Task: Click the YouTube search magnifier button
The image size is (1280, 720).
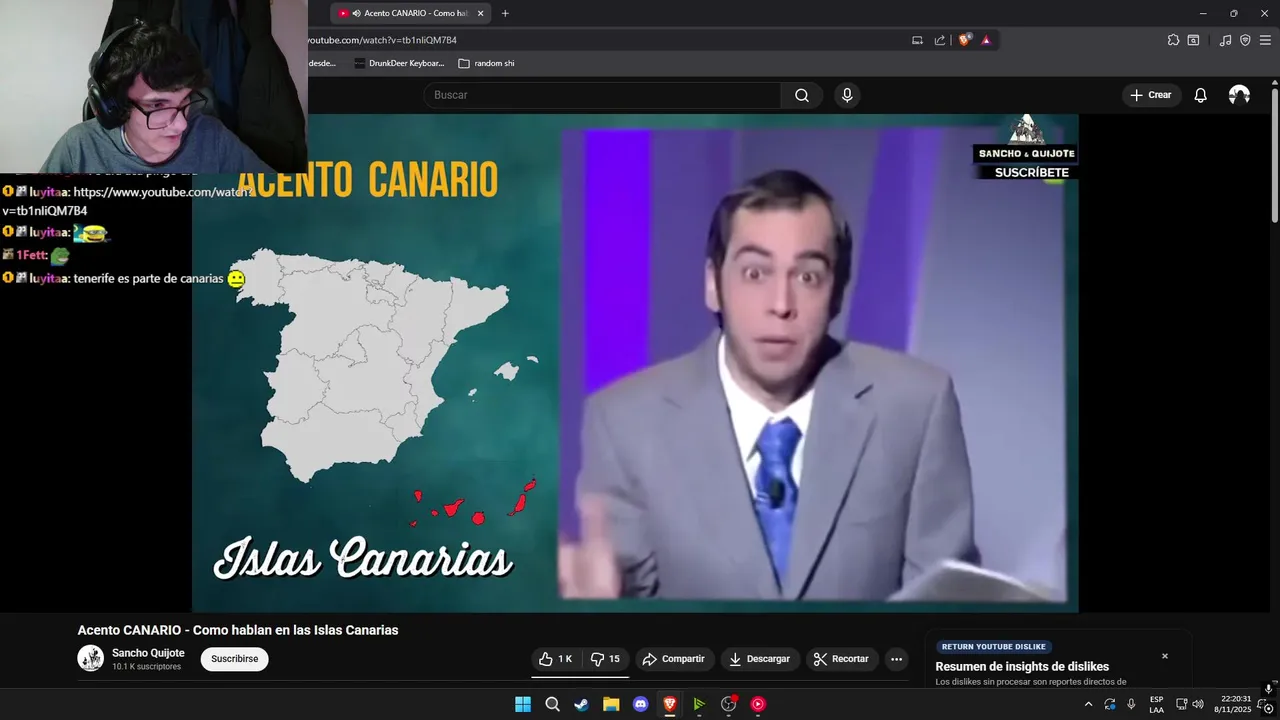Action: (802, 95)
